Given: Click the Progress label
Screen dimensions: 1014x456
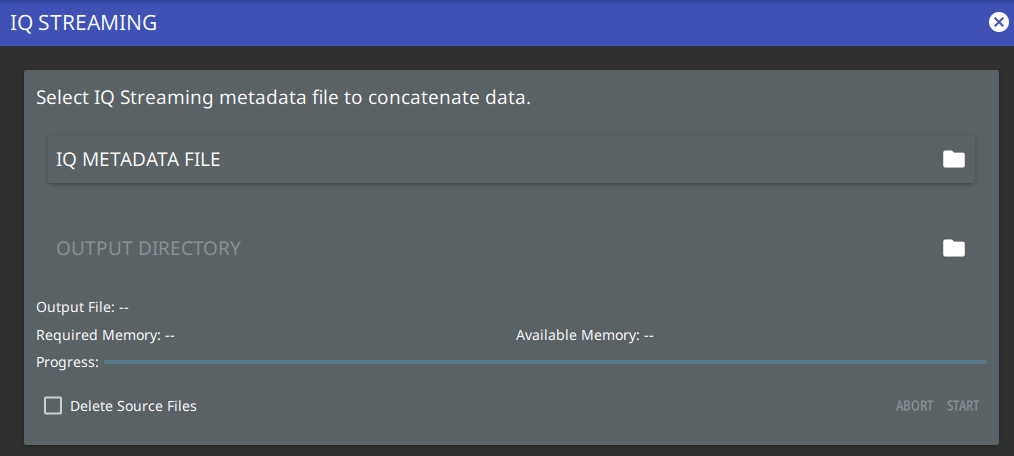Looking at the screenshot, I should pos(67,362).
